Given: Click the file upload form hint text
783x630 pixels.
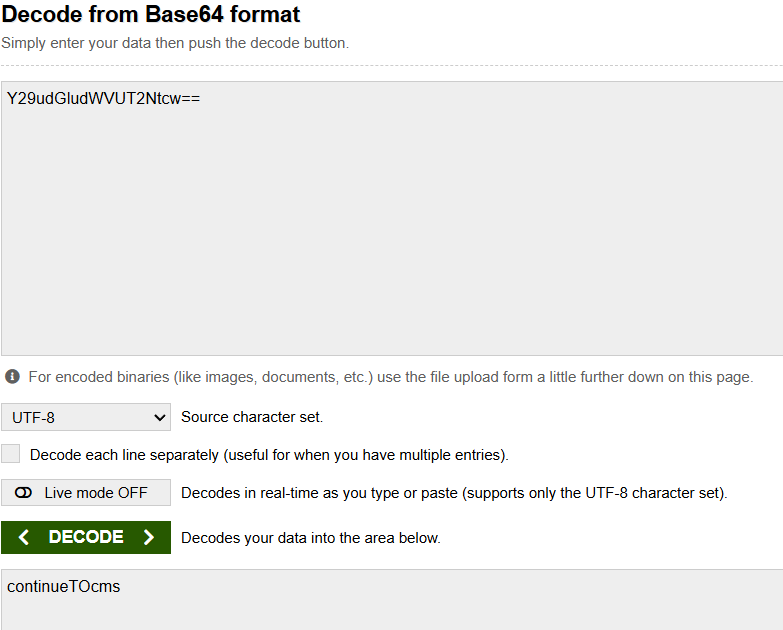Looking at the screenshot, I should tap(390, 377).
